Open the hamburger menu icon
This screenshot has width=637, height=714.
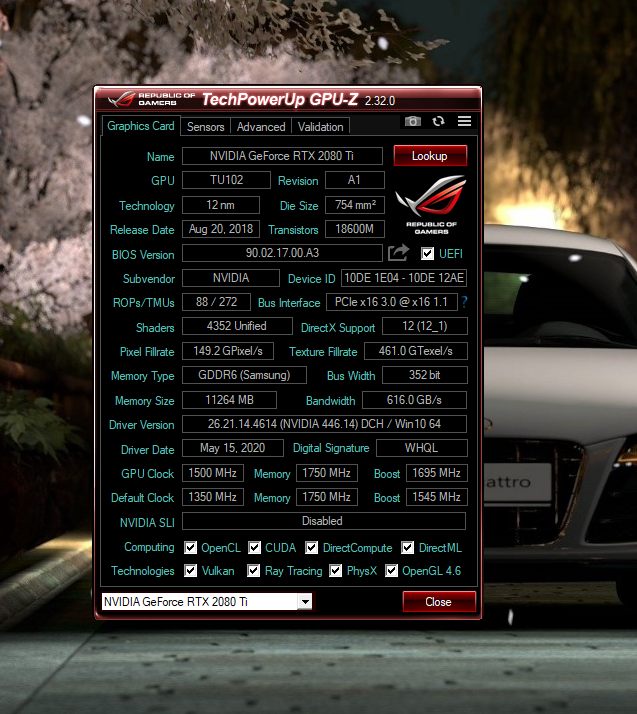point(464,121)
